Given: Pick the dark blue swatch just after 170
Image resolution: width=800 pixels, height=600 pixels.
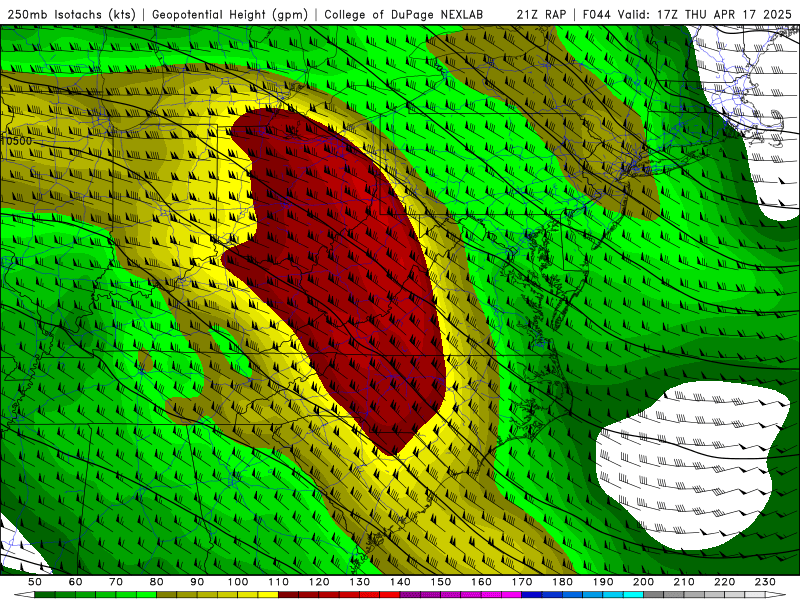Looking at the screenshot, I should [532, 595].
